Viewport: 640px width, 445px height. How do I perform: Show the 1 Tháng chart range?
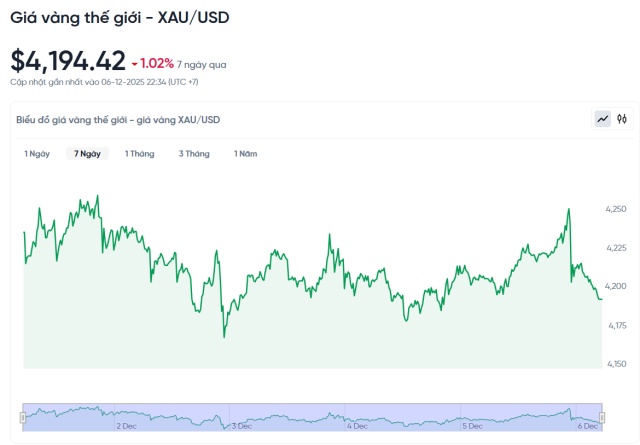[139, 154]
